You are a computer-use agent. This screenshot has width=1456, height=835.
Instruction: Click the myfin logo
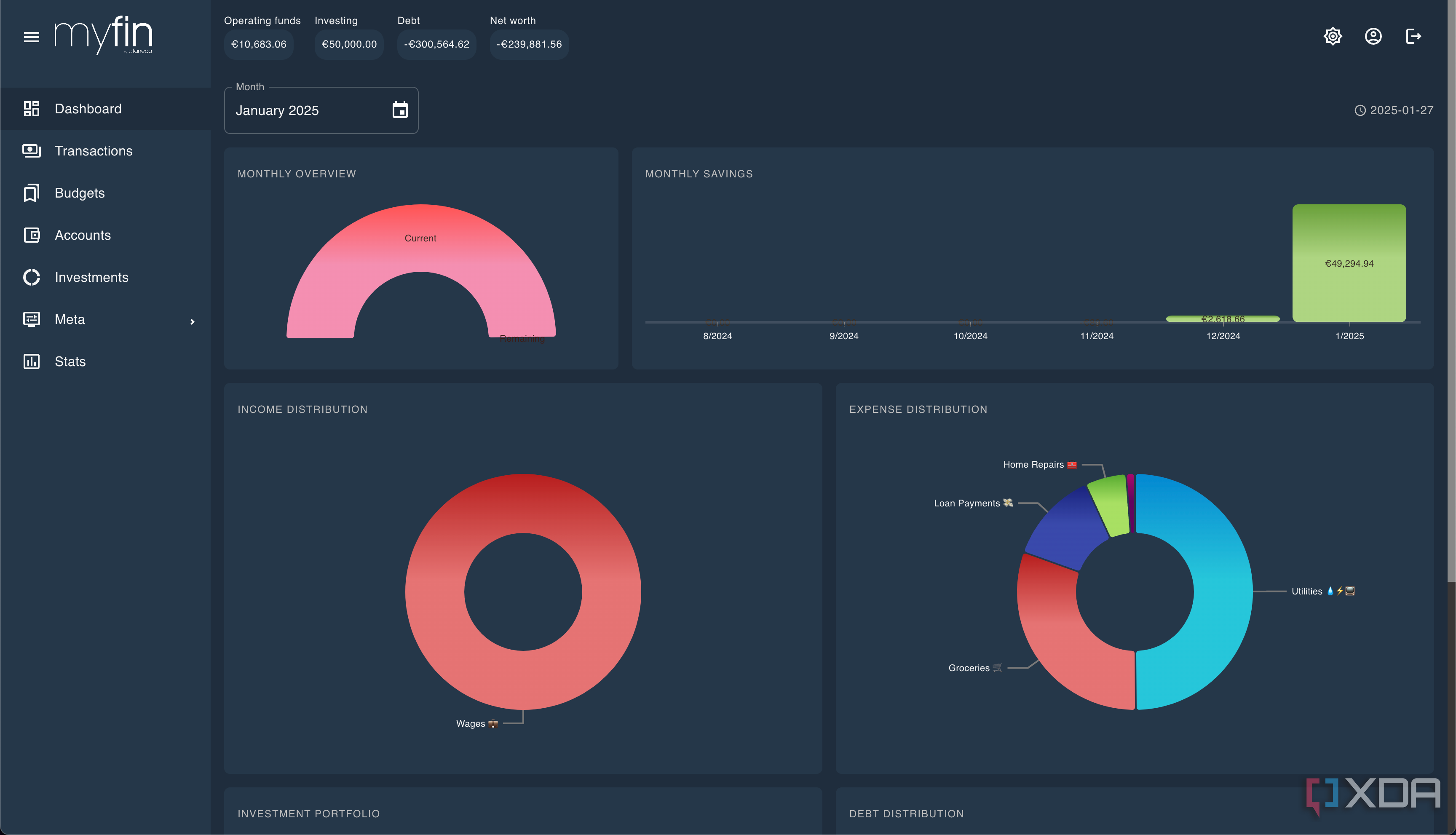point(103,35)
